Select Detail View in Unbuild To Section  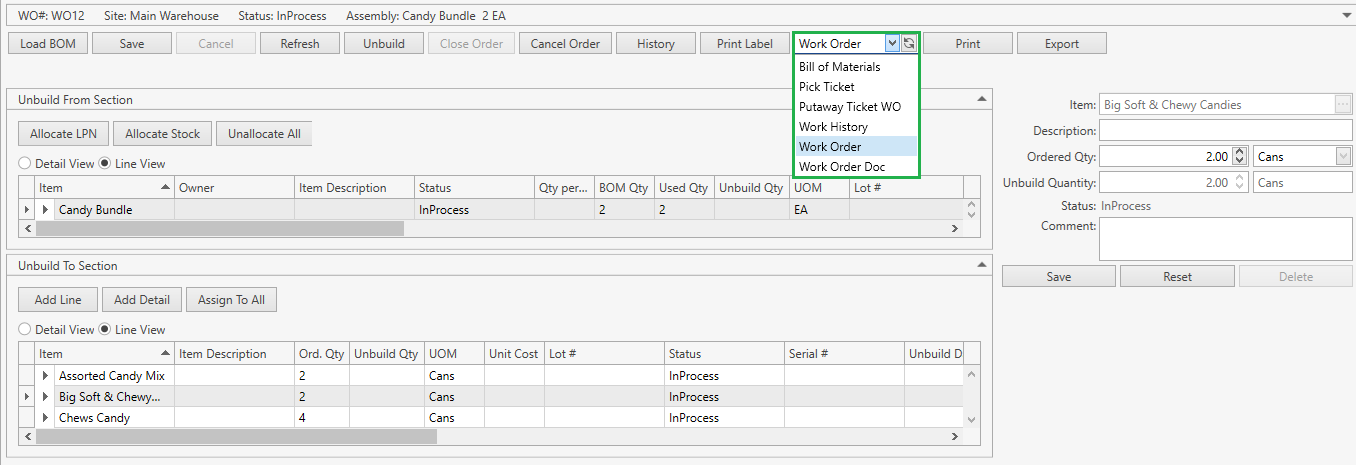click(25, 329)
